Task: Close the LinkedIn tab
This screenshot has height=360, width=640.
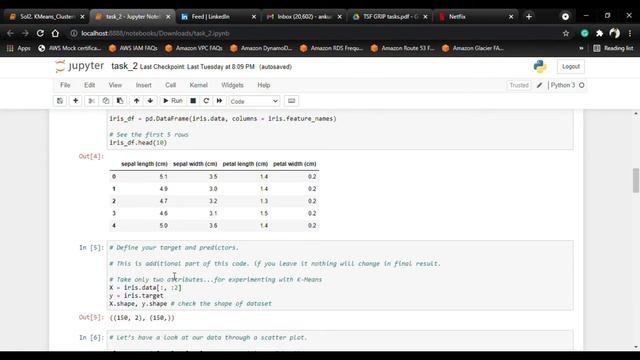Action: click(x=254, y=17)
